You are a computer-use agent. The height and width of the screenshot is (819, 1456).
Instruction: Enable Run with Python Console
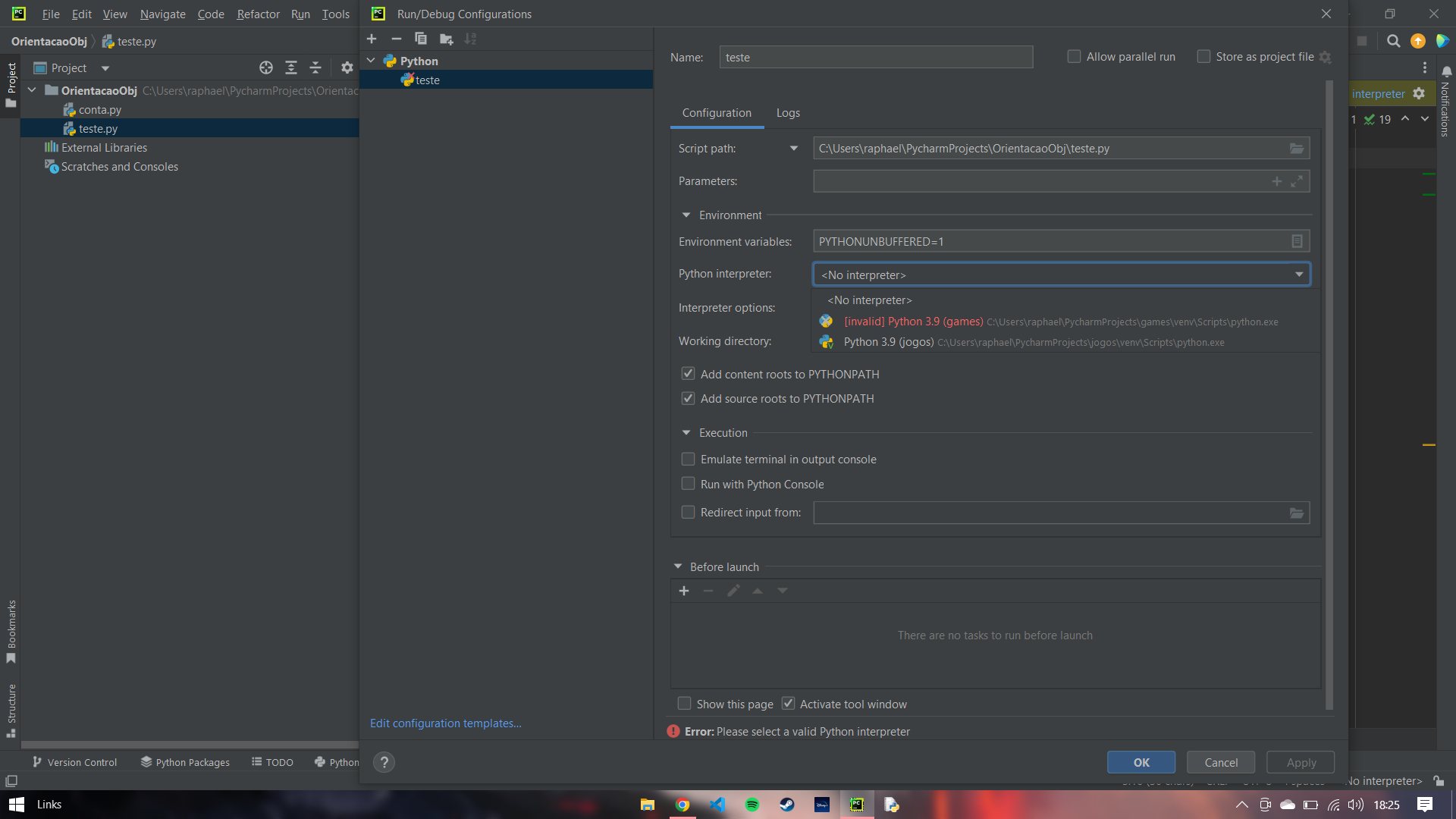click(688, 484)
